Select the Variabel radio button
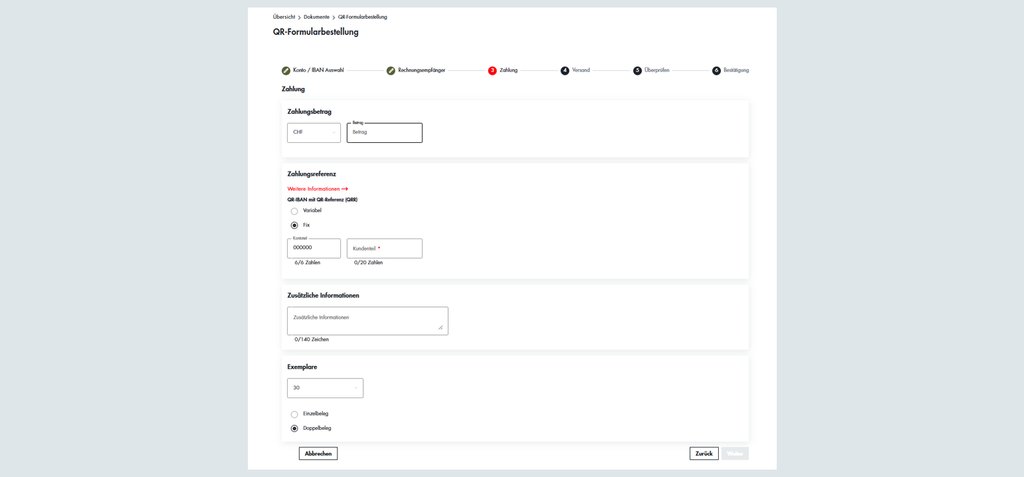This screenshot has width=1024, height=477. pyautogui.click(x=295, y=211)
